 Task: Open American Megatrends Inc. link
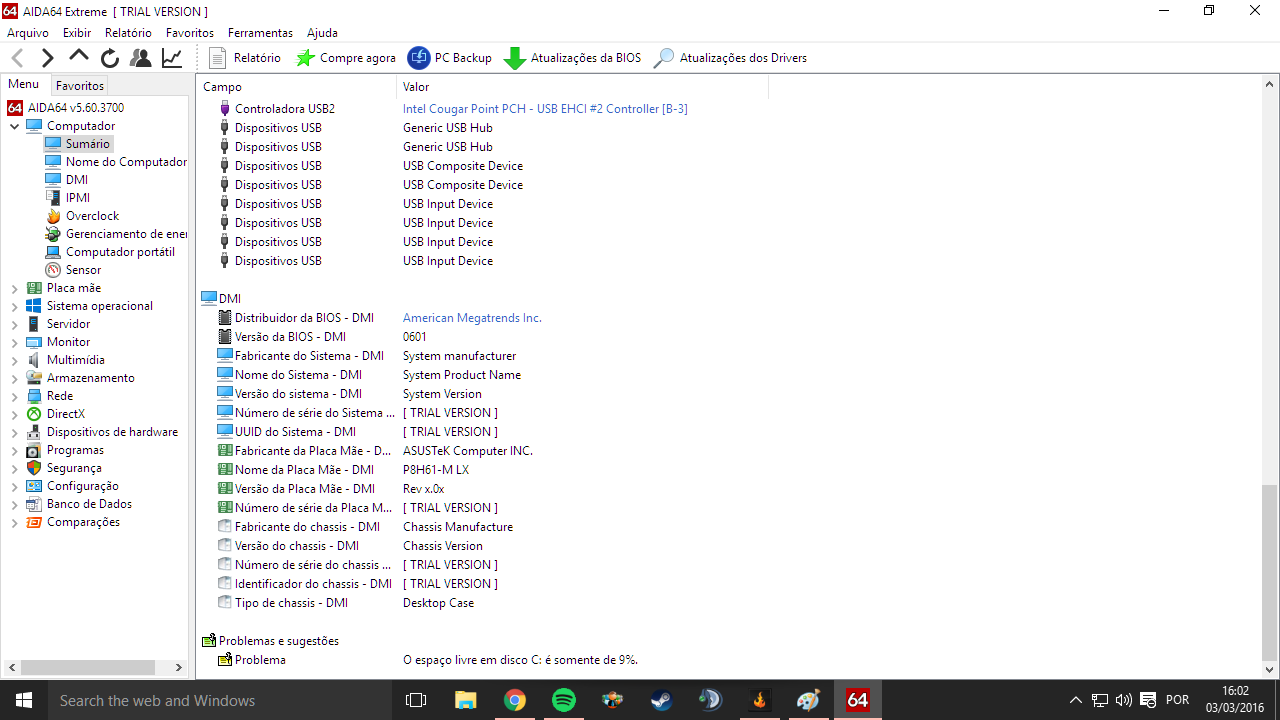tap(472, 318)
